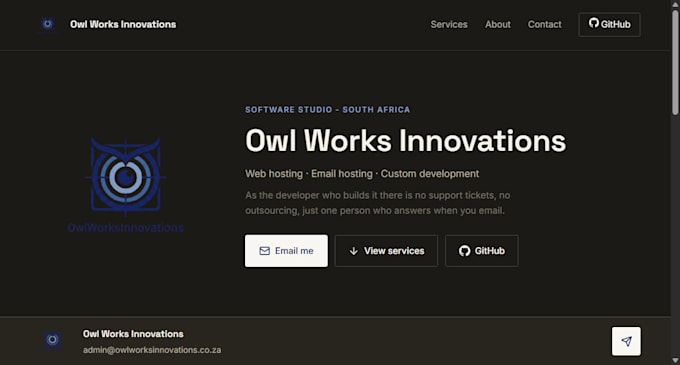Click the large owl logo image in the hero
The image size is (680, 365).
[x=125, y=184]
